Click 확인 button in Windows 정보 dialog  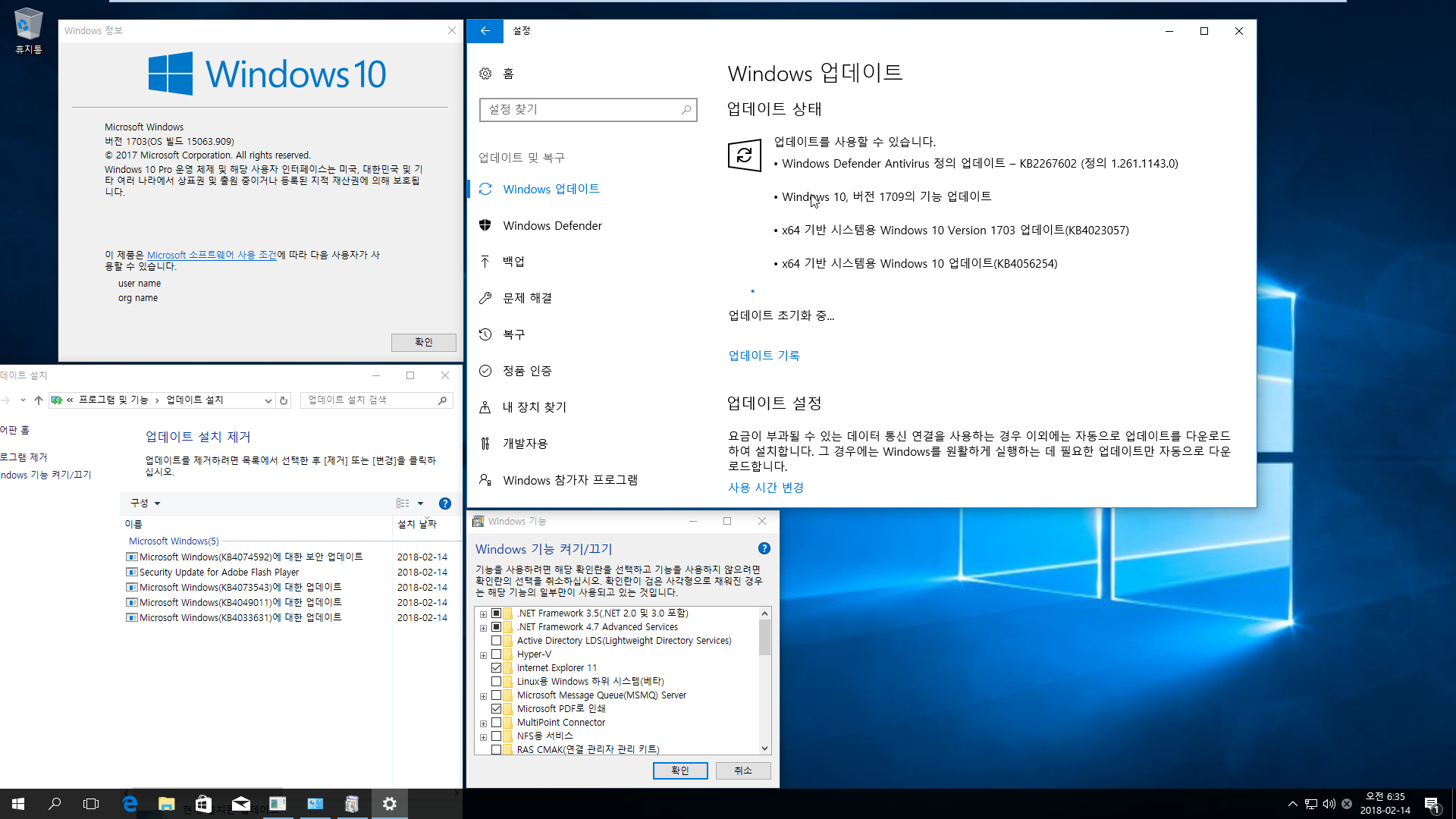coord(423,343)
